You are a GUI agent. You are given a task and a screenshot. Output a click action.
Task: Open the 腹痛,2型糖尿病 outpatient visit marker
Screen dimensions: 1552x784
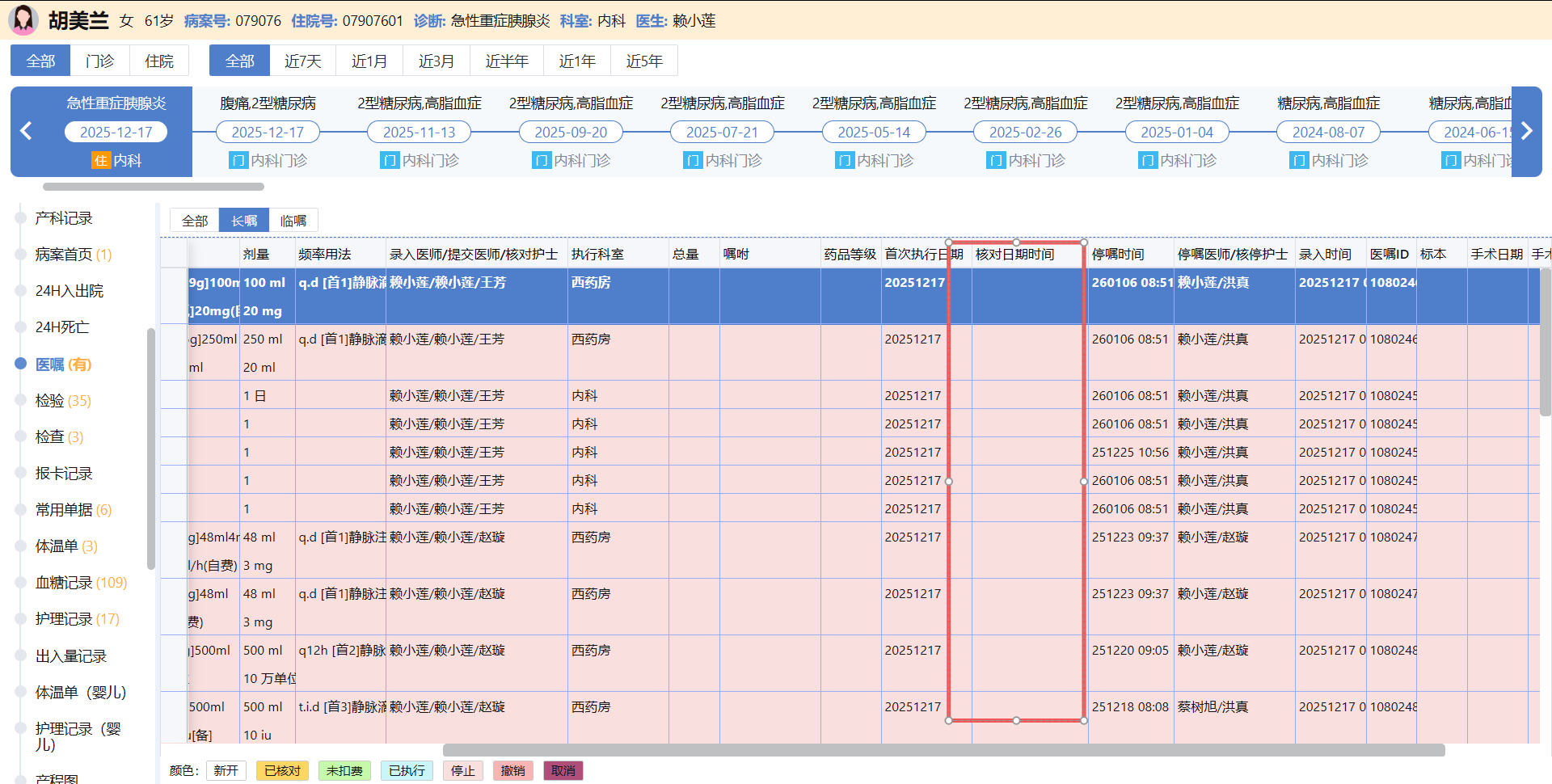click(x=268, y=132)
